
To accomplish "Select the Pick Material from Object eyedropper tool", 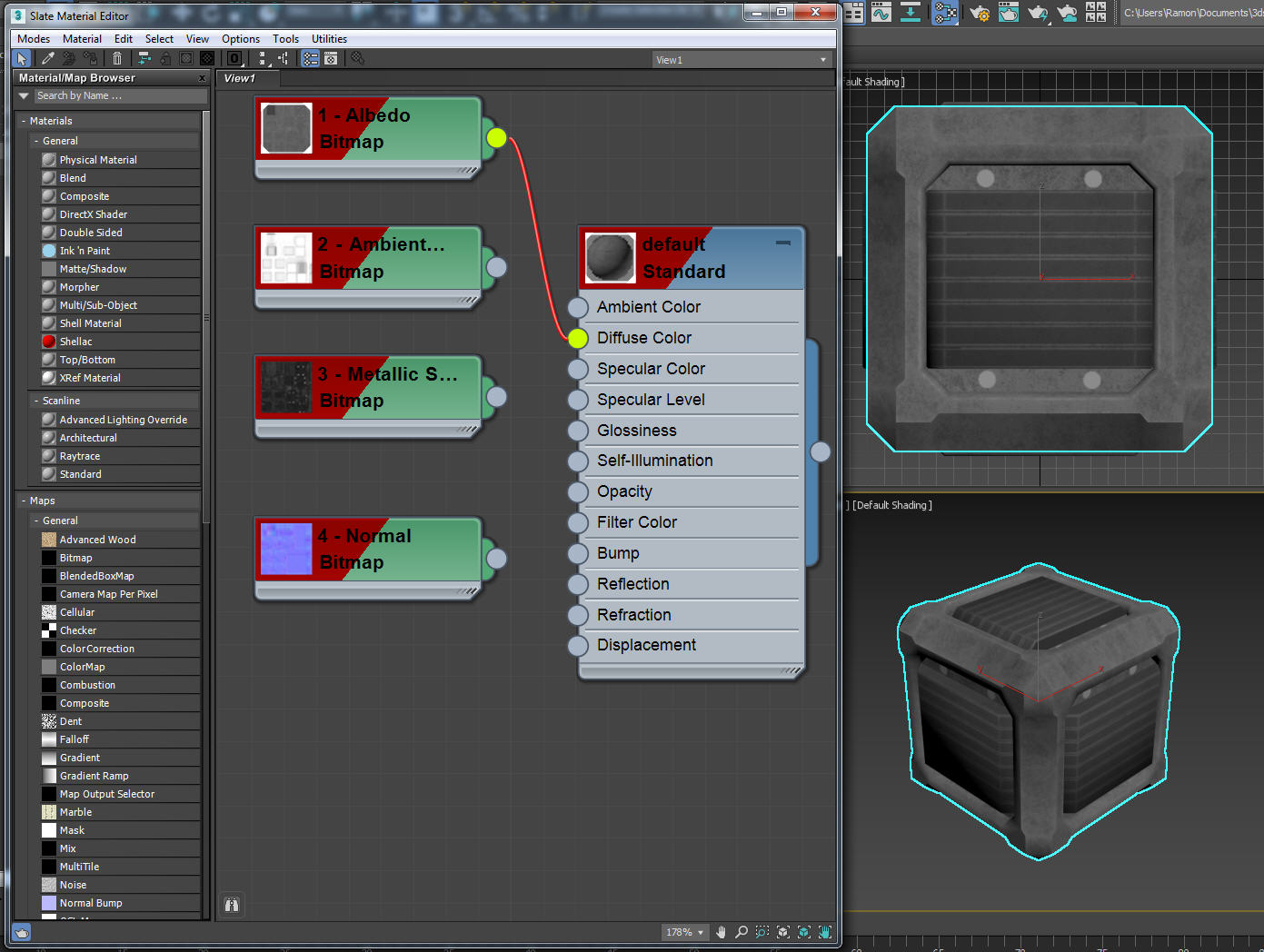I will (x=47, y=58).
